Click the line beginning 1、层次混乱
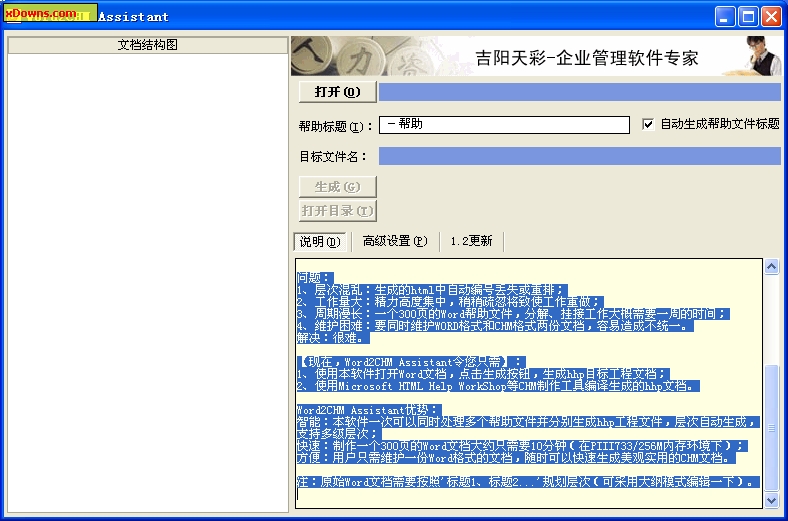Screen dimensions: 788x521 pos(432,290)
